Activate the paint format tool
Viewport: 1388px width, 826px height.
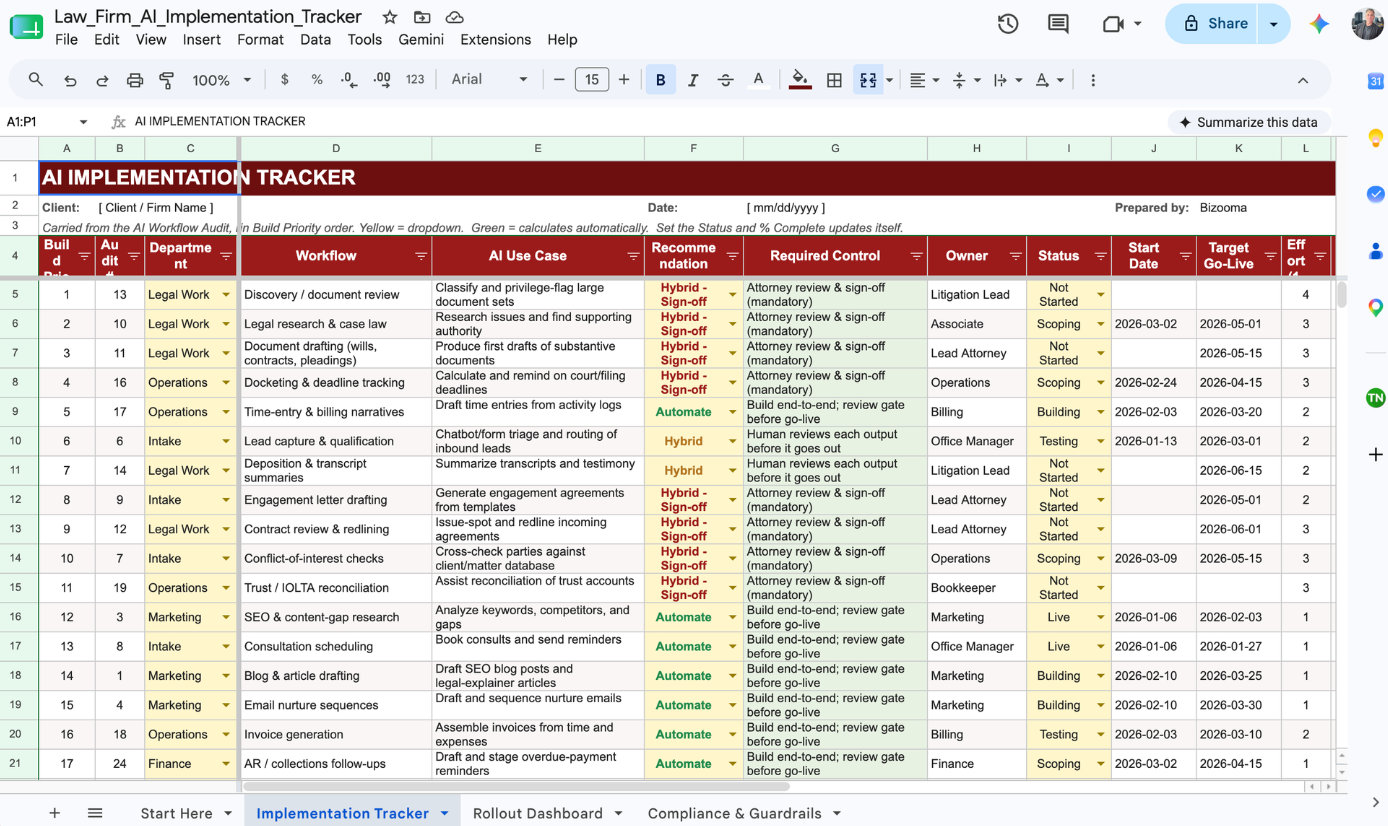tap(167, 80)
